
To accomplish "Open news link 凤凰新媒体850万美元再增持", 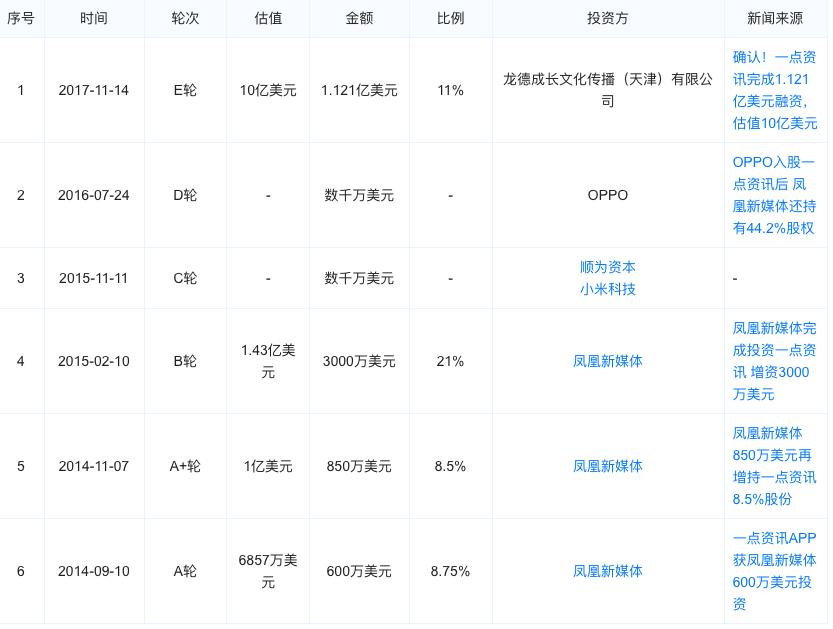I will click(x=775, y=466).
